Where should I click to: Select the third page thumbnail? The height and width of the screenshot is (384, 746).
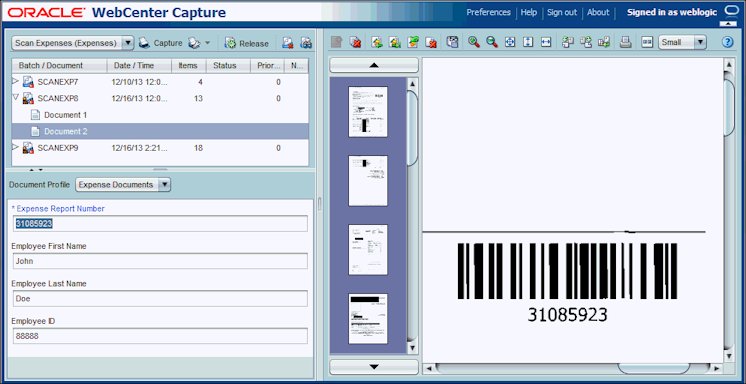coord(368,250)
